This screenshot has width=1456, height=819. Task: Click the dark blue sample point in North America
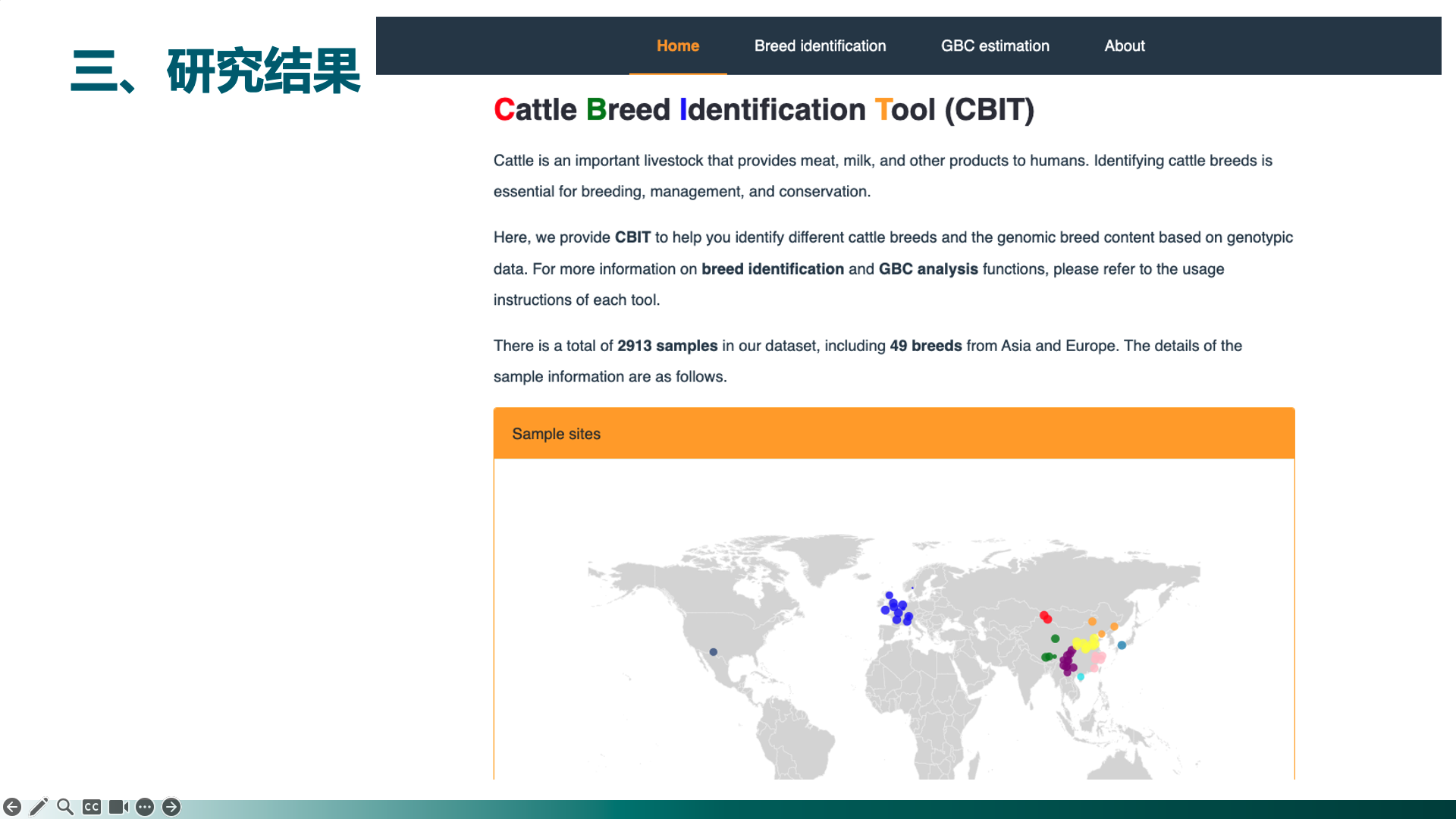[x=713, y=652]
